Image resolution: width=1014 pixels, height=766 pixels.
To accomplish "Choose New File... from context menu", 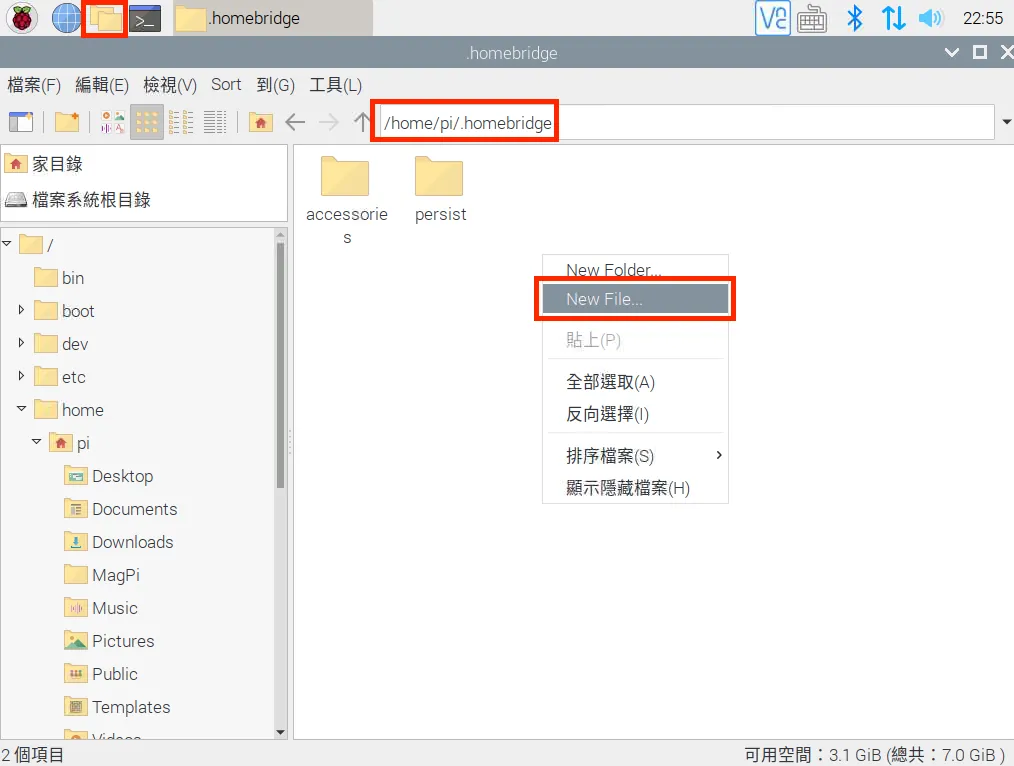I will [635, 299].
